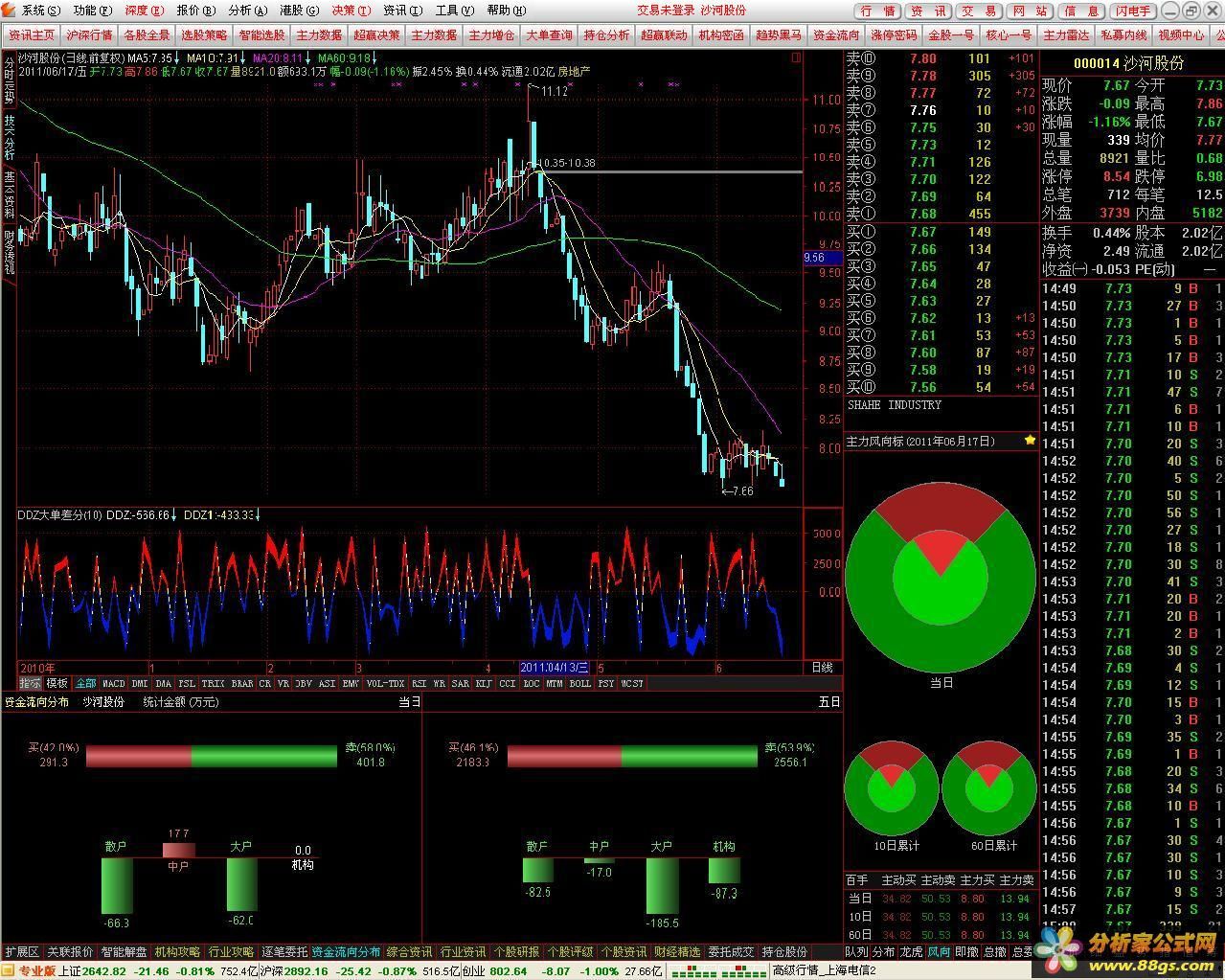This screenshot has height=980, width=1225.
Task: Click the 10日累计 pie chart
Action: coord(892,787)
